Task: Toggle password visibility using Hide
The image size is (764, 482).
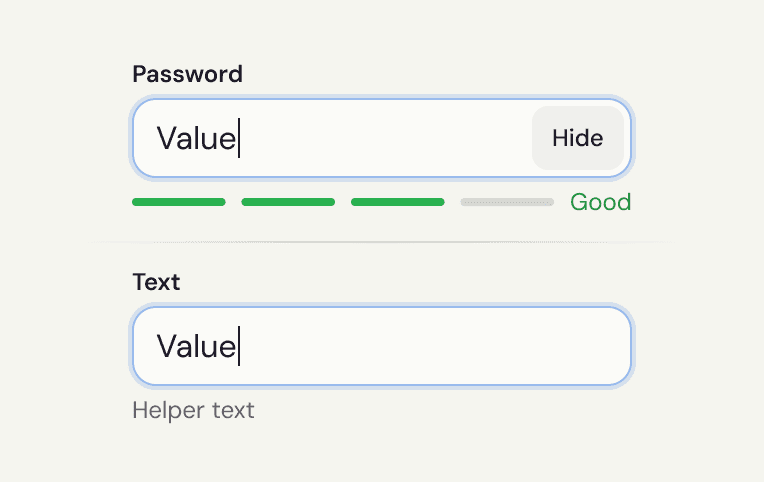Action: (578, 138)
